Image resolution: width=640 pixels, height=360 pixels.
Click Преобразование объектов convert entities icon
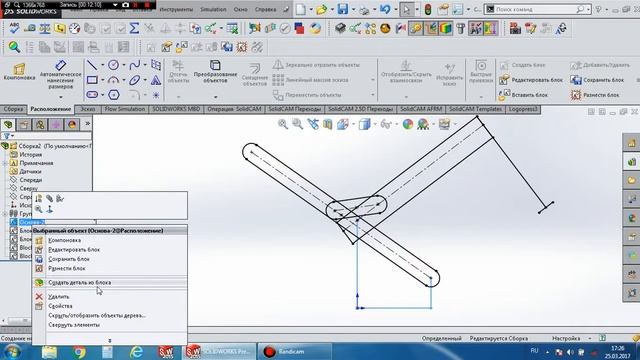215,65
